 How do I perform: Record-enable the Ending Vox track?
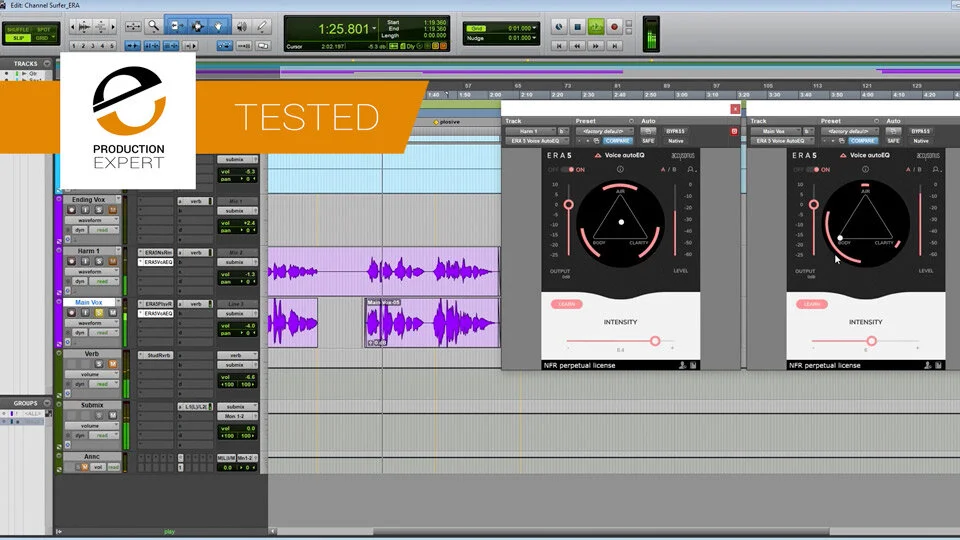(71, 210)
